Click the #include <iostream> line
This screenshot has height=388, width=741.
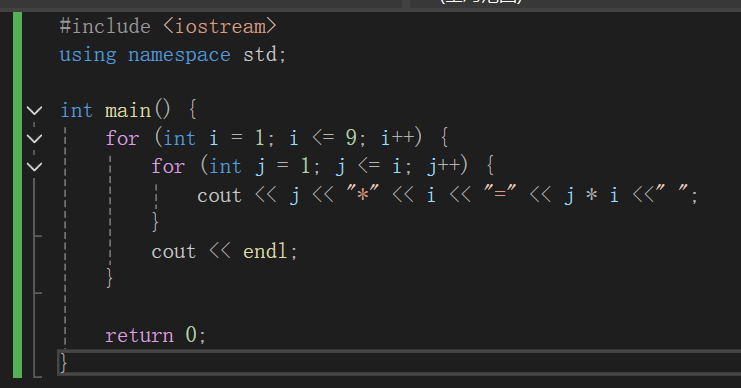pyautogui.click(x=168, y=26)
